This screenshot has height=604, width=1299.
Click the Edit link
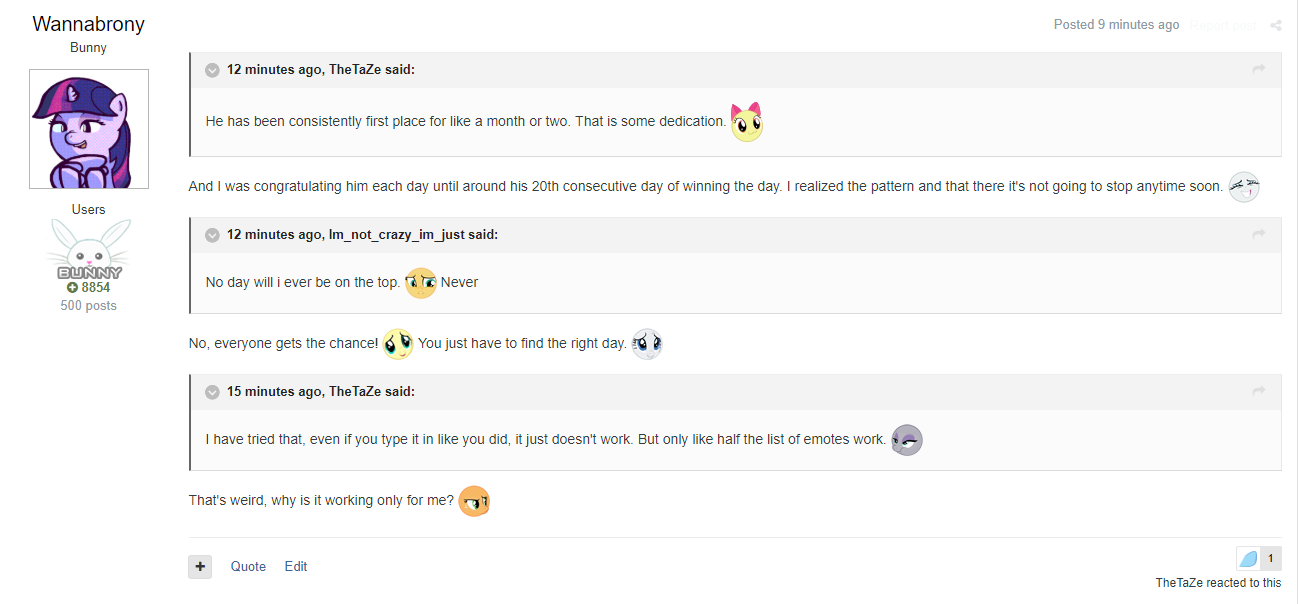(296, 566)
